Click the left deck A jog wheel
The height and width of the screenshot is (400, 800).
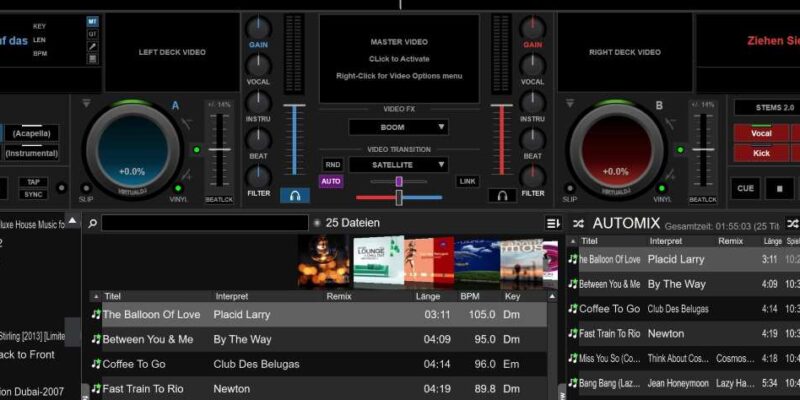[133, 148]
